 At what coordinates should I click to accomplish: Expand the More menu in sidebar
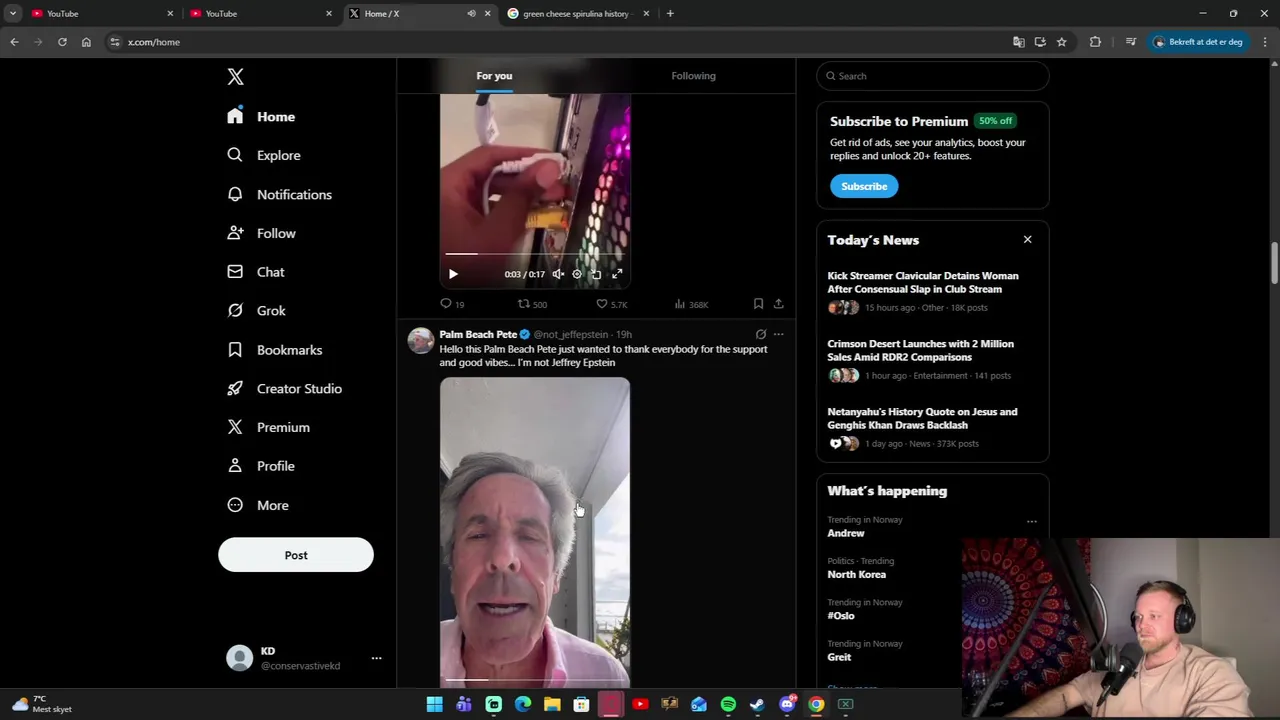258,505
